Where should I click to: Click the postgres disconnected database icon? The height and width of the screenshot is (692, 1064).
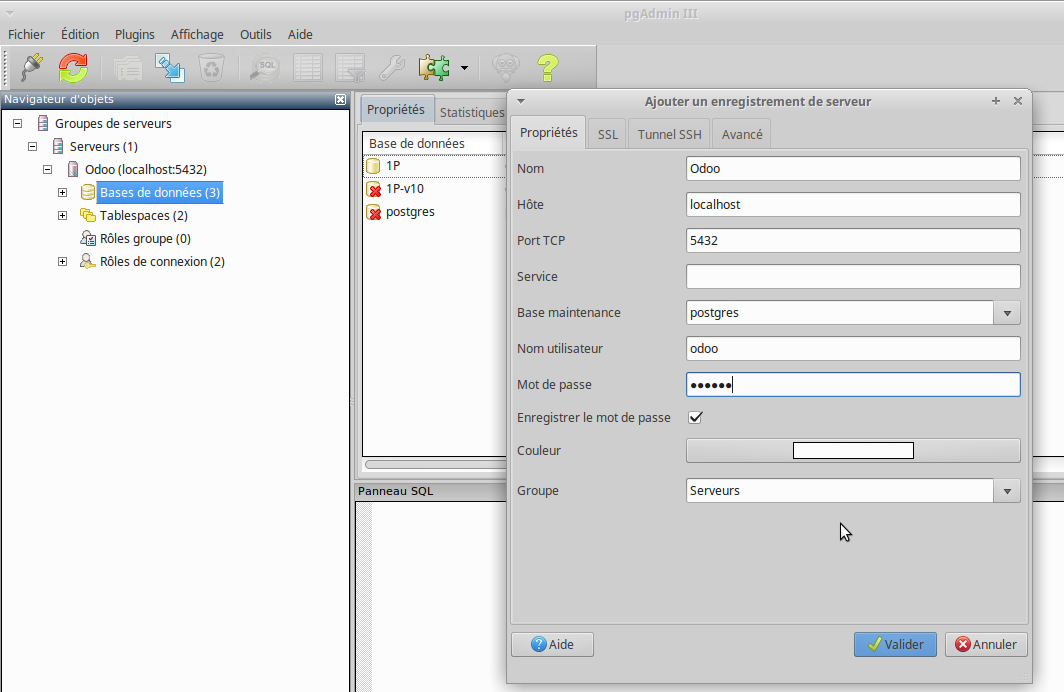coord(373,212)
